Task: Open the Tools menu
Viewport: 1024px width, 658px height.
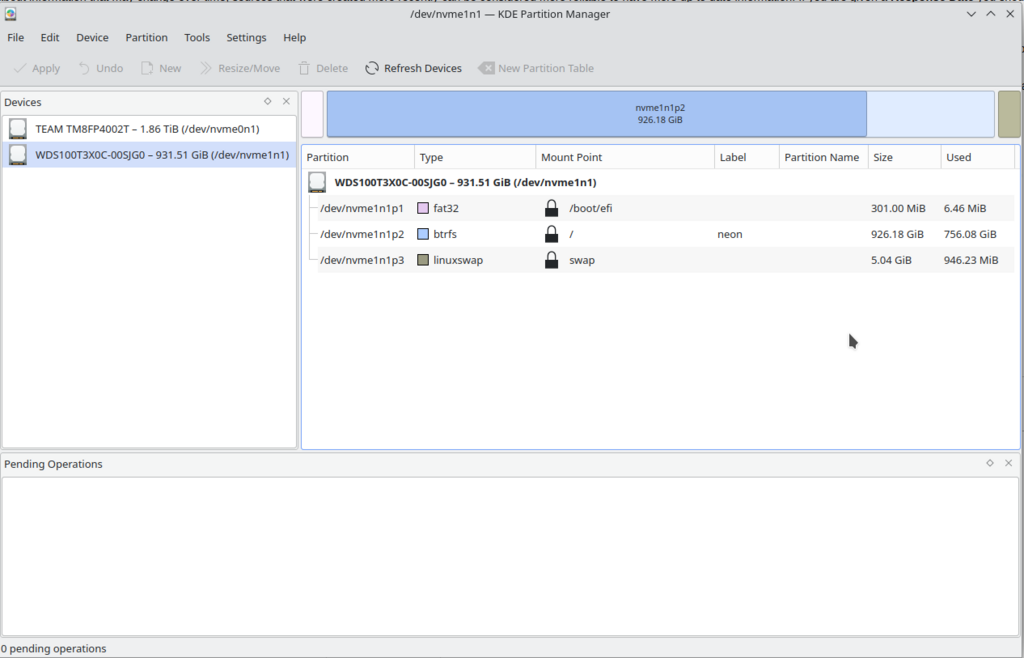Action: tap(197, 37)
